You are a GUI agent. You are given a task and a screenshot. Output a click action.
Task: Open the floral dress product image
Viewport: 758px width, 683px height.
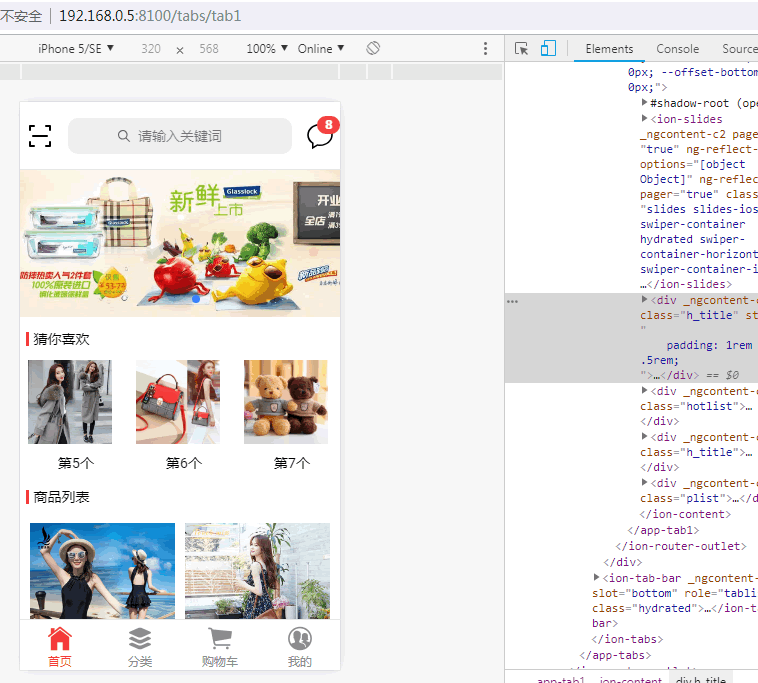tap(257, 571)
